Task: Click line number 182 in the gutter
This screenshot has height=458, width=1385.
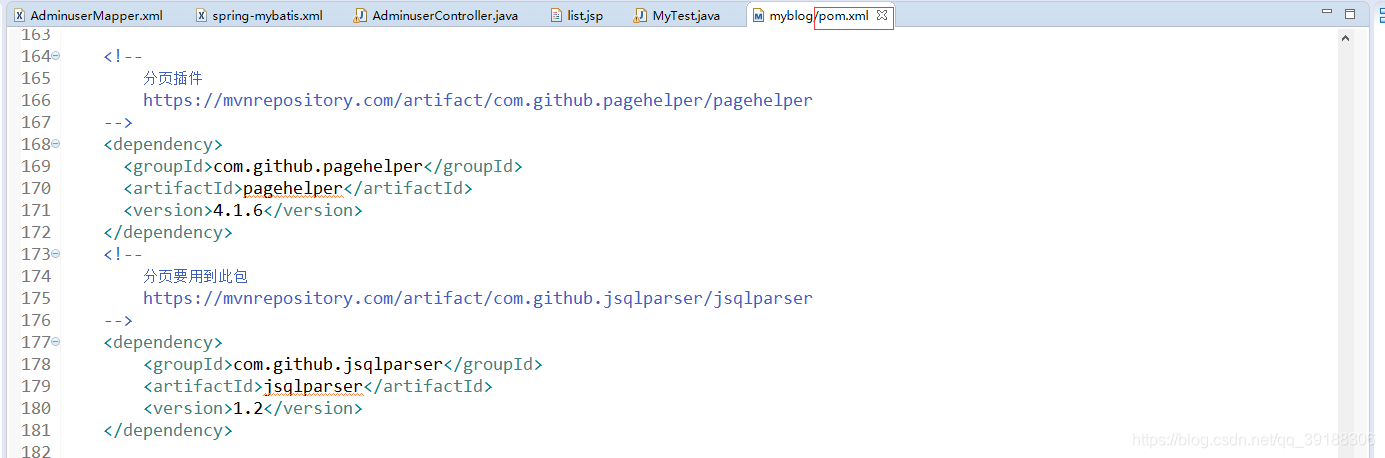Action: tap(35, 452)
